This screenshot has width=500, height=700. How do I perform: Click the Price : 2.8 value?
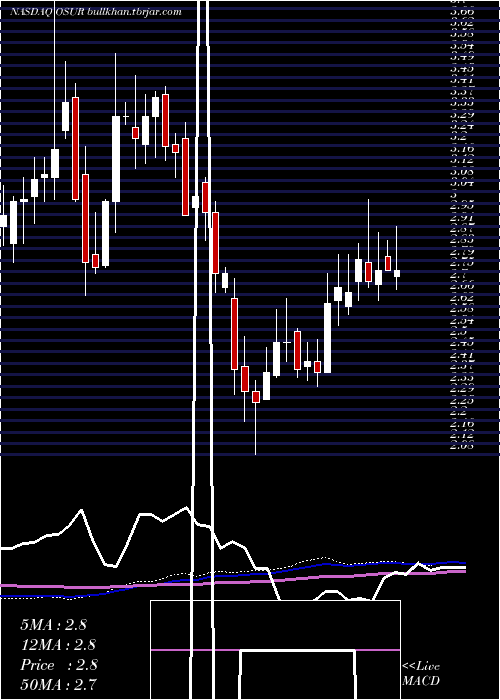59,665
